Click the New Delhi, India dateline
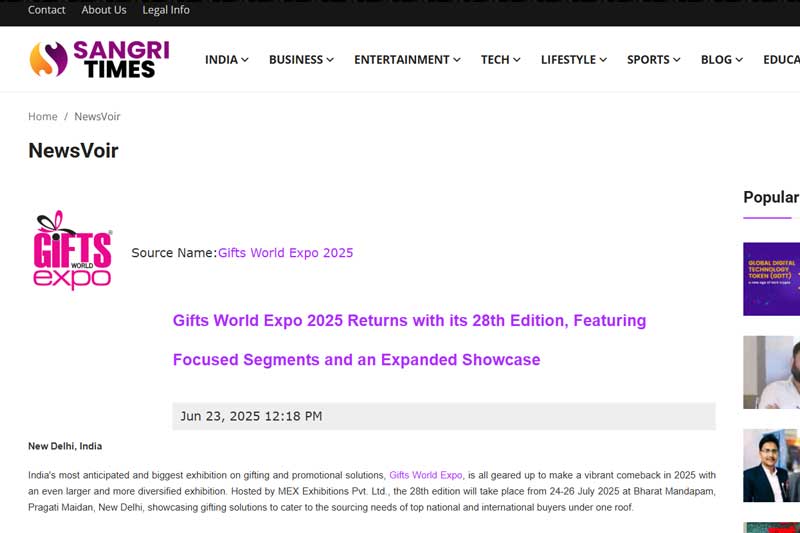800x533 pixels. (65, 446)
